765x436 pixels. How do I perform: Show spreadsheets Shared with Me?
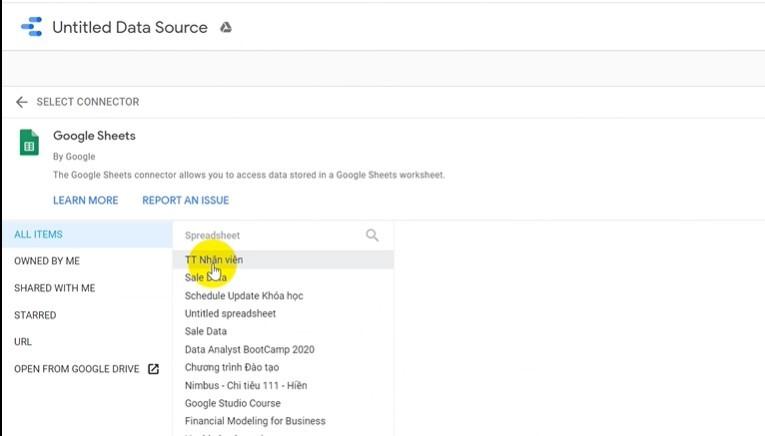(55, 288)
